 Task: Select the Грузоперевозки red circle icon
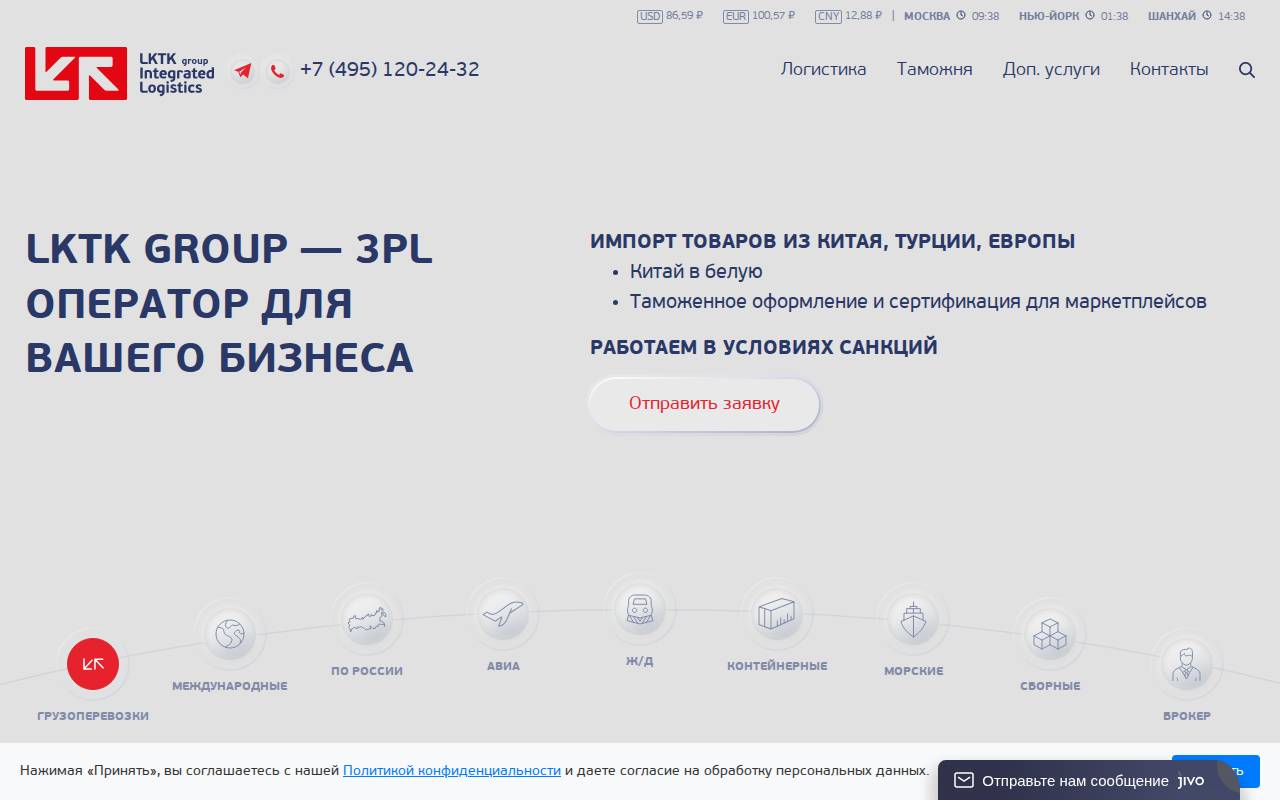[x=93, y=664]
